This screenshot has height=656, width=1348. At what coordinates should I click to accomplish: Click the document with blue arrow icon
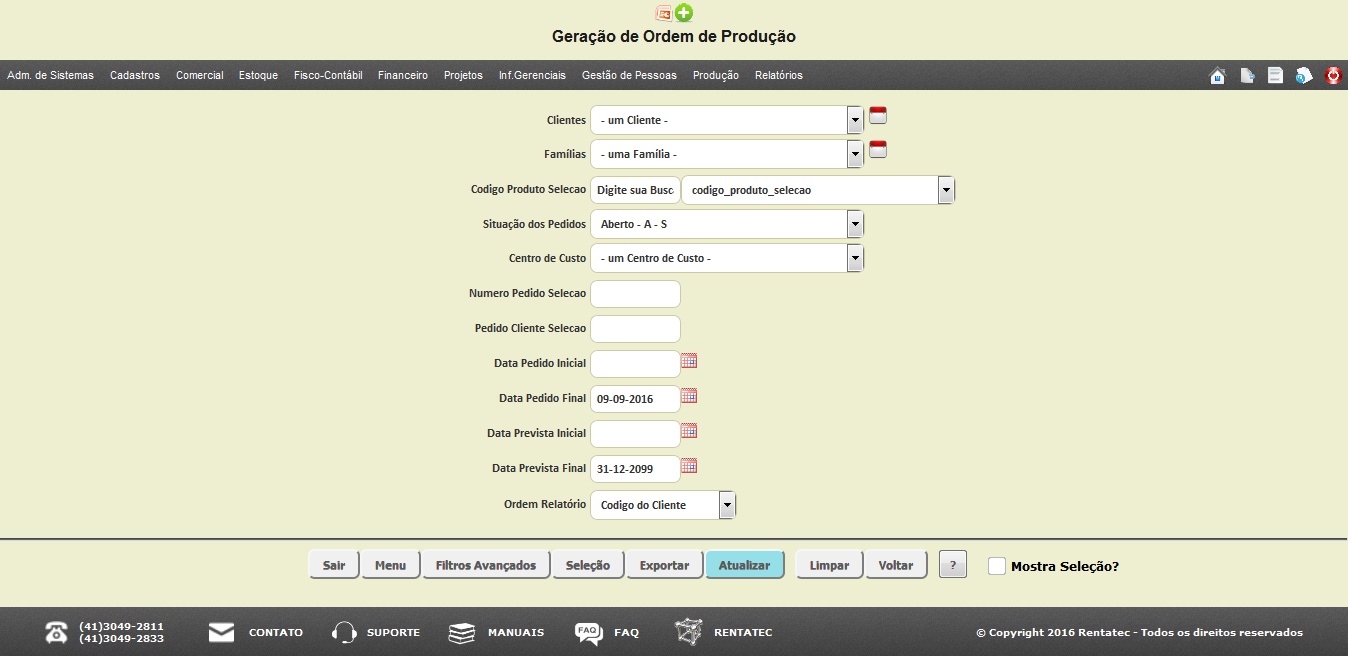(x=1247, y=75)
